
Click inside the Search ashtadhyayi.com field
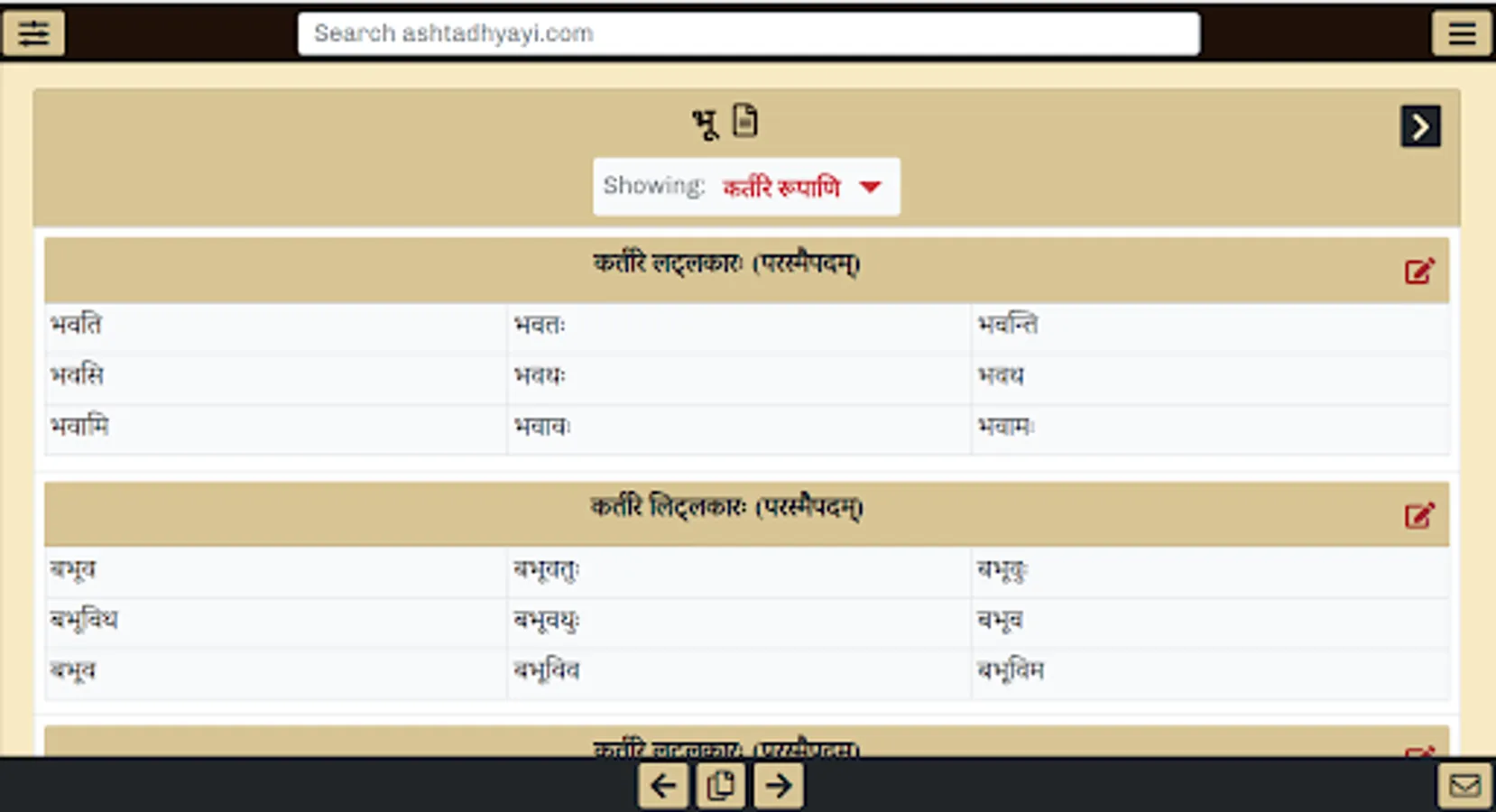(747, 33)
